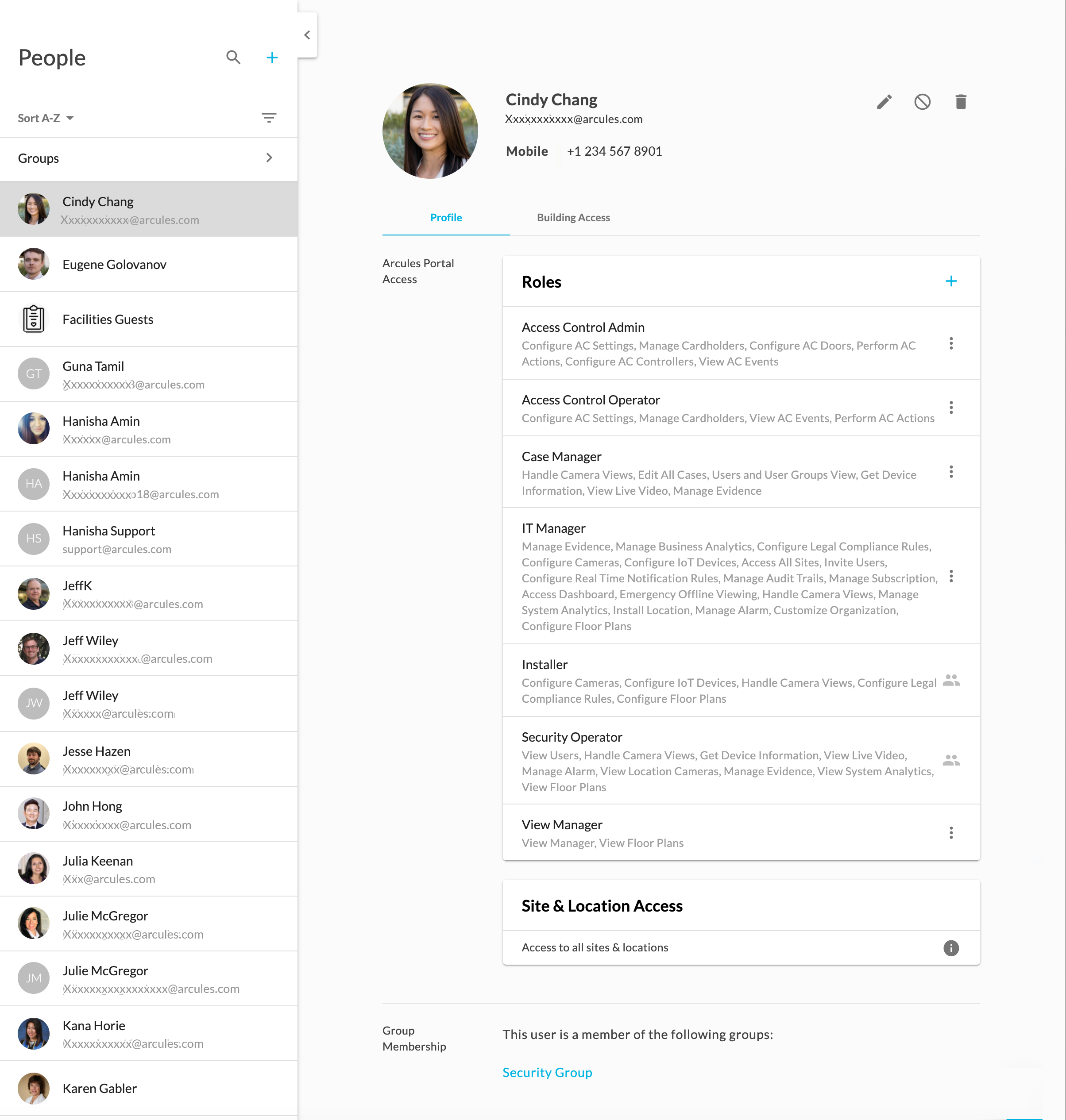The image size is (1066, 1120).
Task: Edit Cindy Chang's profile pencil icon
Action: point(884,102)
